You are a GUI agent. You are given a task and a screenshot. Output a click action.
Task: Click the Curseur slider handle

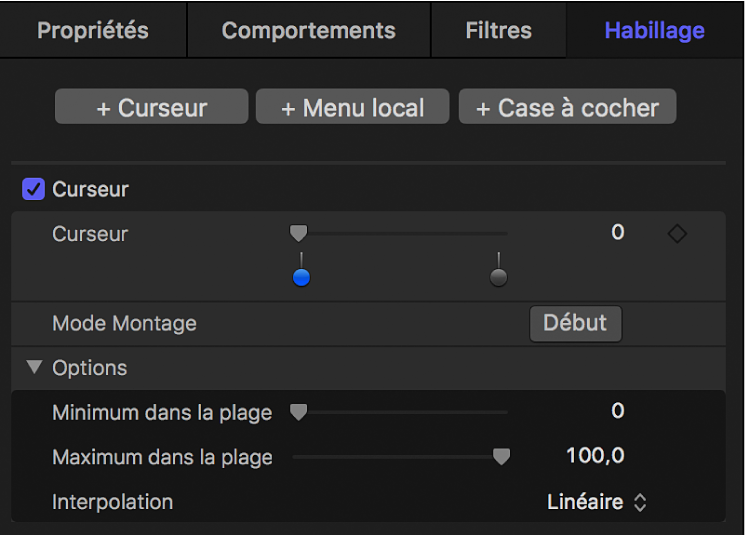click(299, 233)
